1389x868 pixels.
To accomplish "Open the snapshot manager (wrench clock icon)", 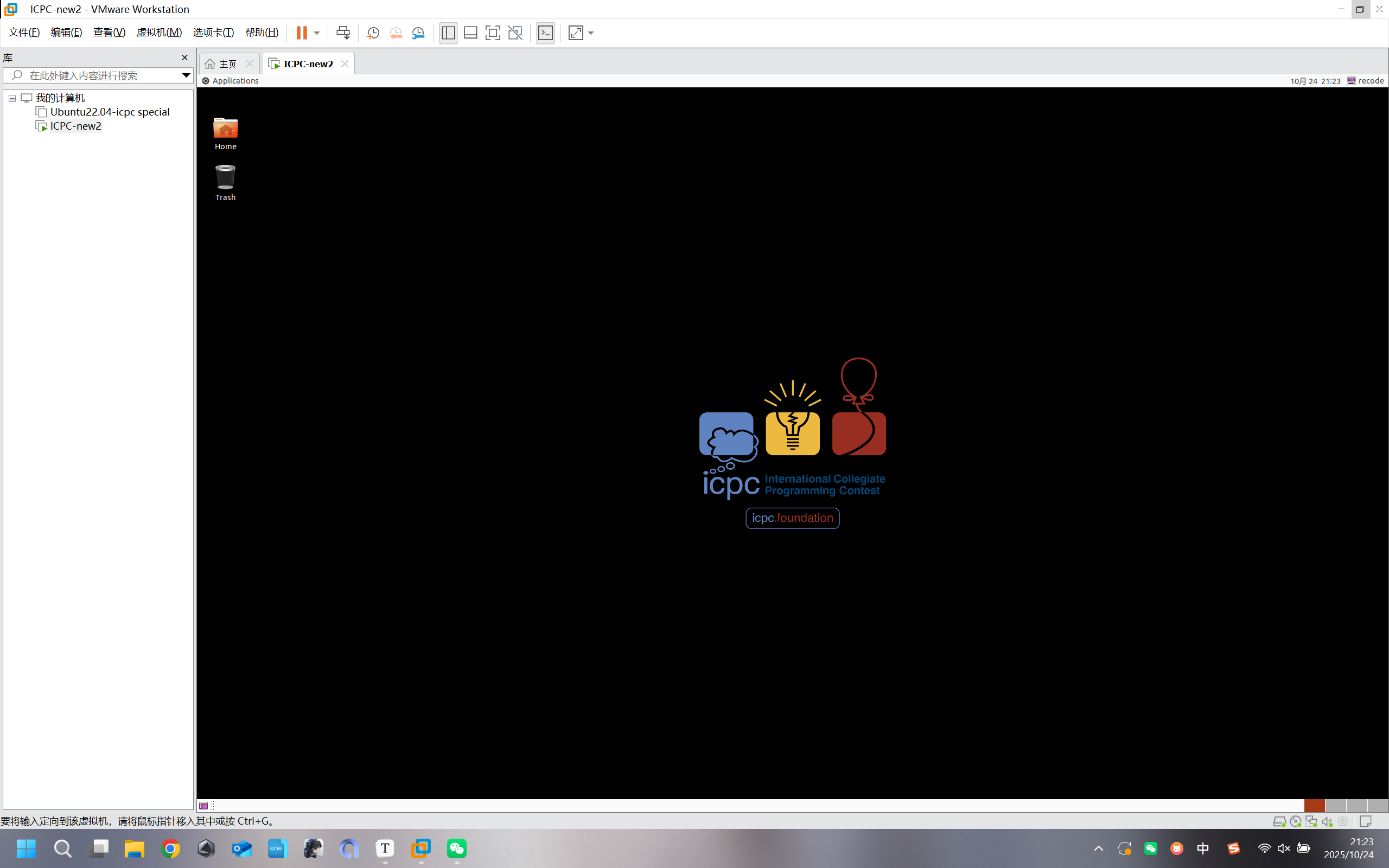I will 418,33.
